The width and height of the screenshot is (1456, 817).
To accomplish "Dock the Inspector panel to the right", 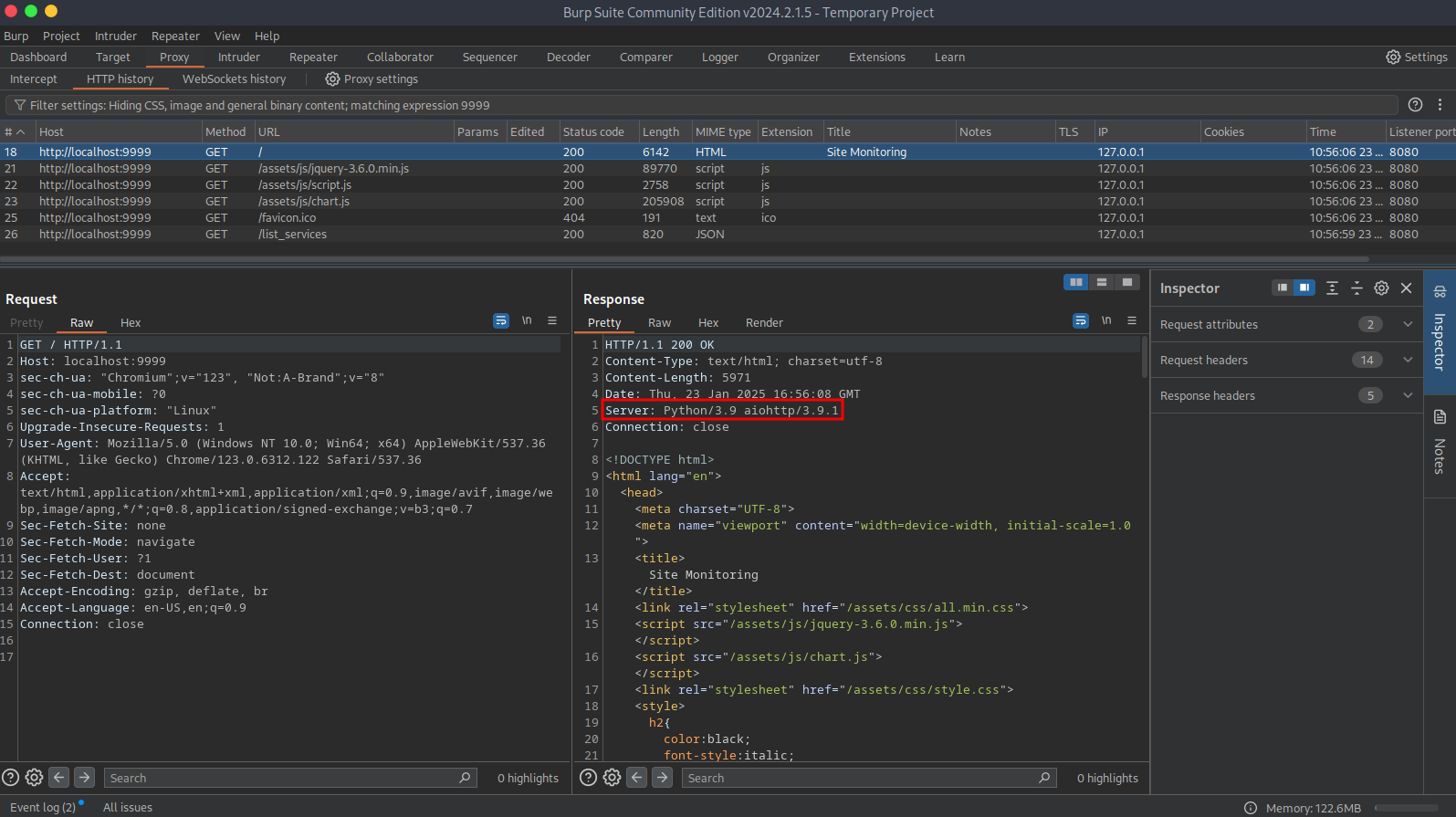I will [1304, 288].
